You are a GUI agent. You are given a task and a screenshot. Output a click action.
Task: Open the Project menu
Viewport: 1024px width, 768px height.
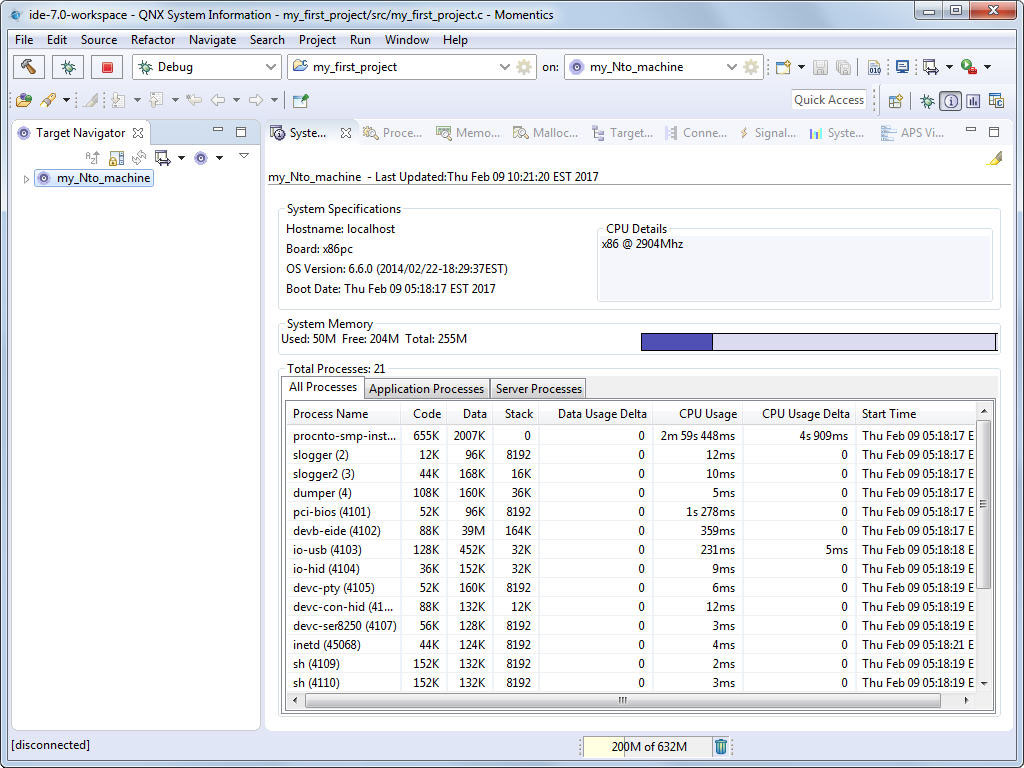tap(317, 40)
